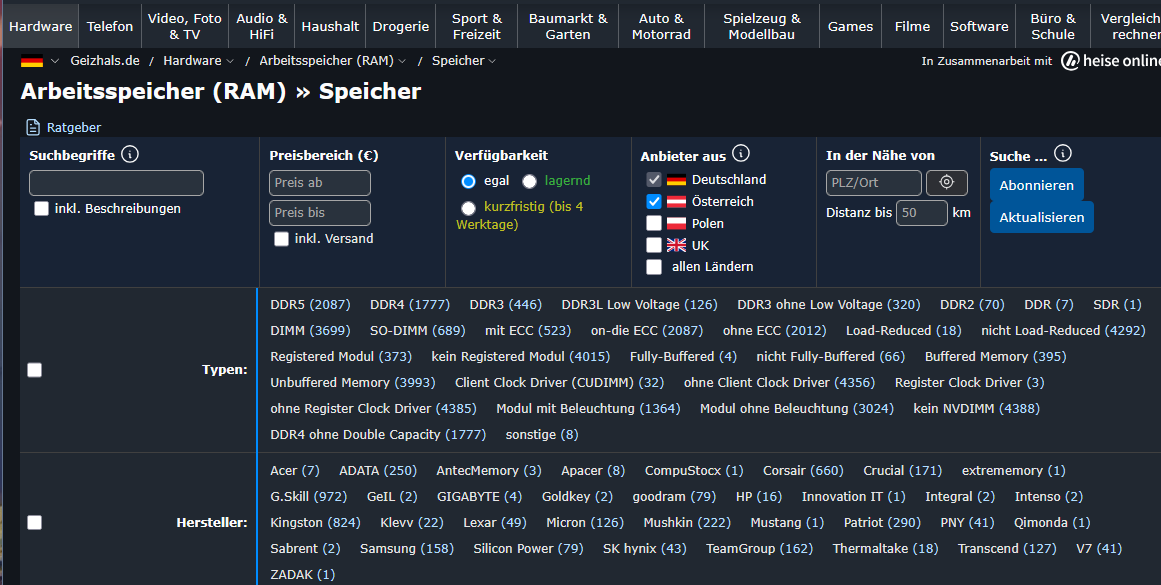Toggle the Deutschland vendor checkbox
1161x585 pixels.
[654, 179]
